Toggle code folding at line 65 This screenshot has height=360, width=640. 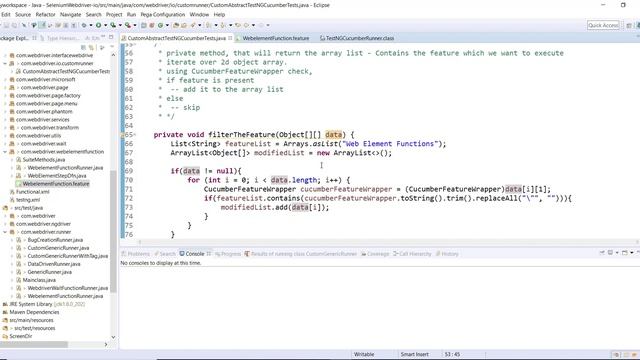coord(135,134)
